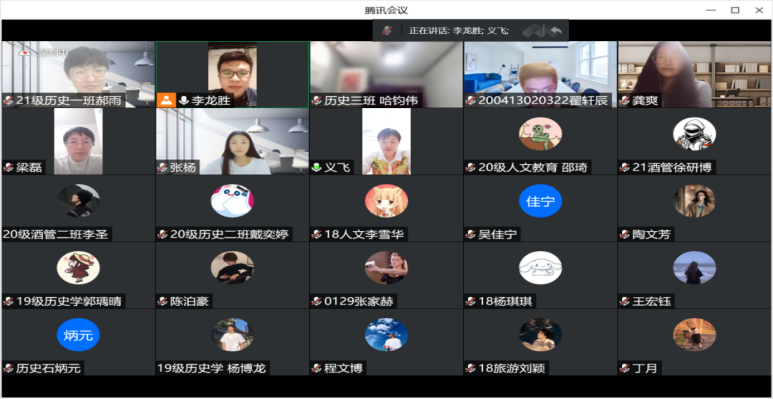Click the 20级人文教育 邵琦 name label
The image size is (773, 399).
(x=533, y=168)
